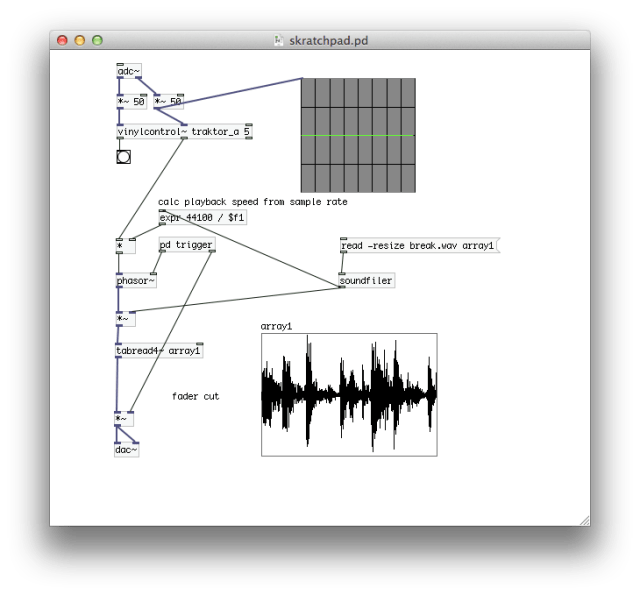Click the phasor~ oscillator object
This screenshot has width=640, height=595.
point(136,281)
